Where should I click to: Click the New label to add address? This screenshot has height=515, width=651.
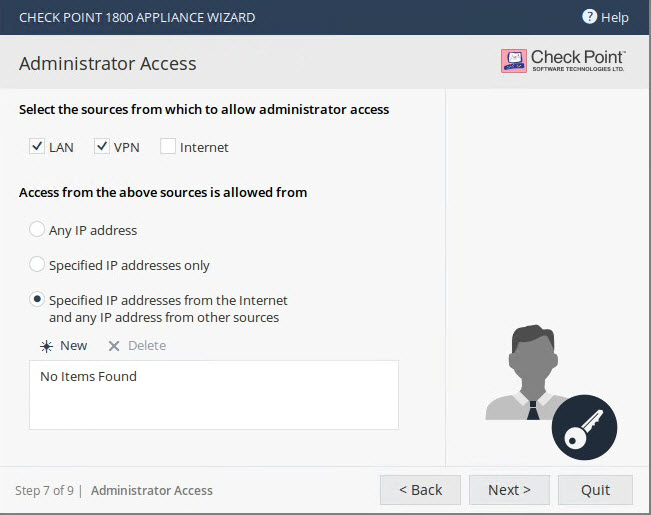[73, 346]
